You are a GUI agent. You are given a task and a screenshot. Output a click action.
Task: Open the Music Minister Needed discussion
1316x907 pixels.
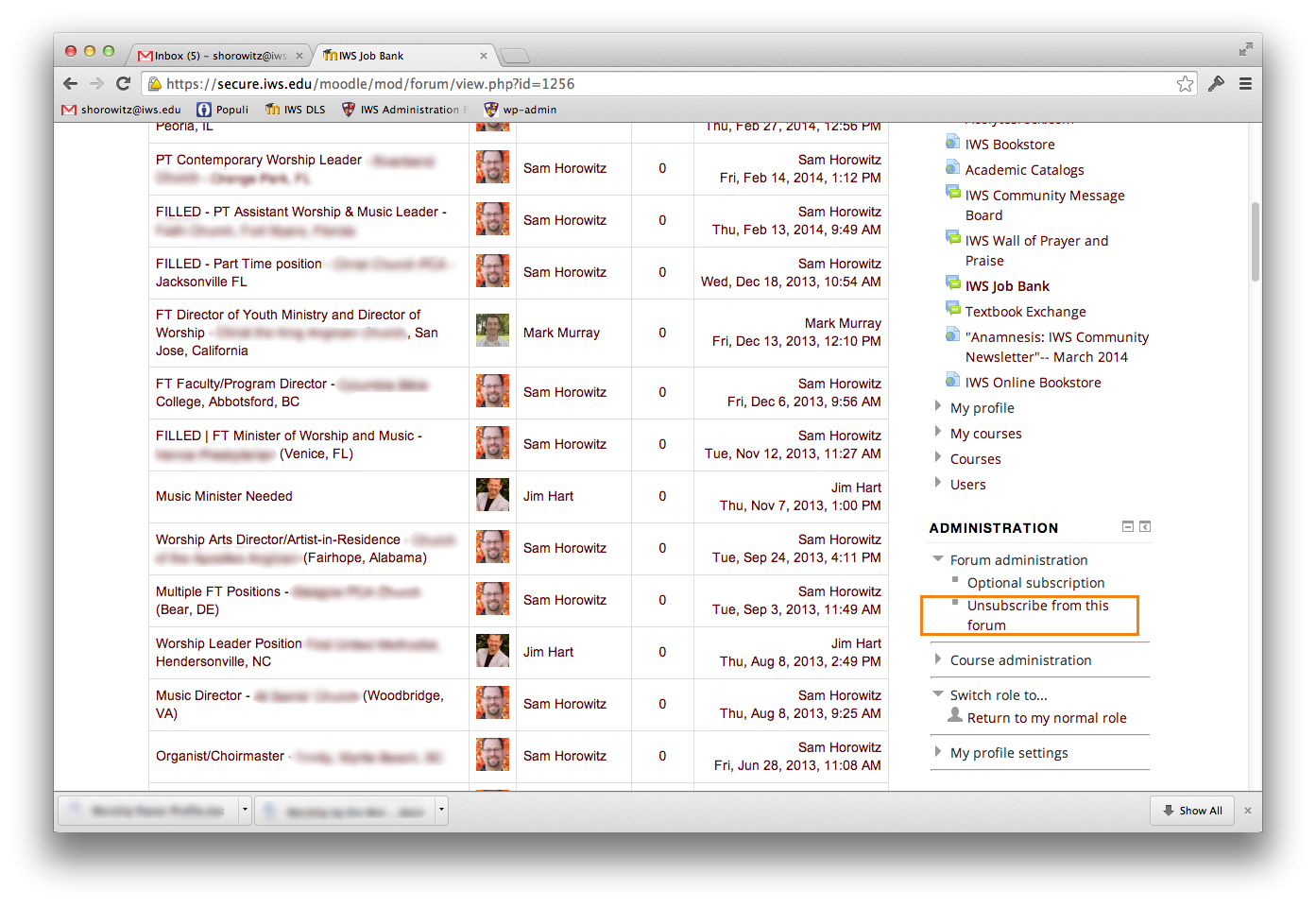coord(224,496)
